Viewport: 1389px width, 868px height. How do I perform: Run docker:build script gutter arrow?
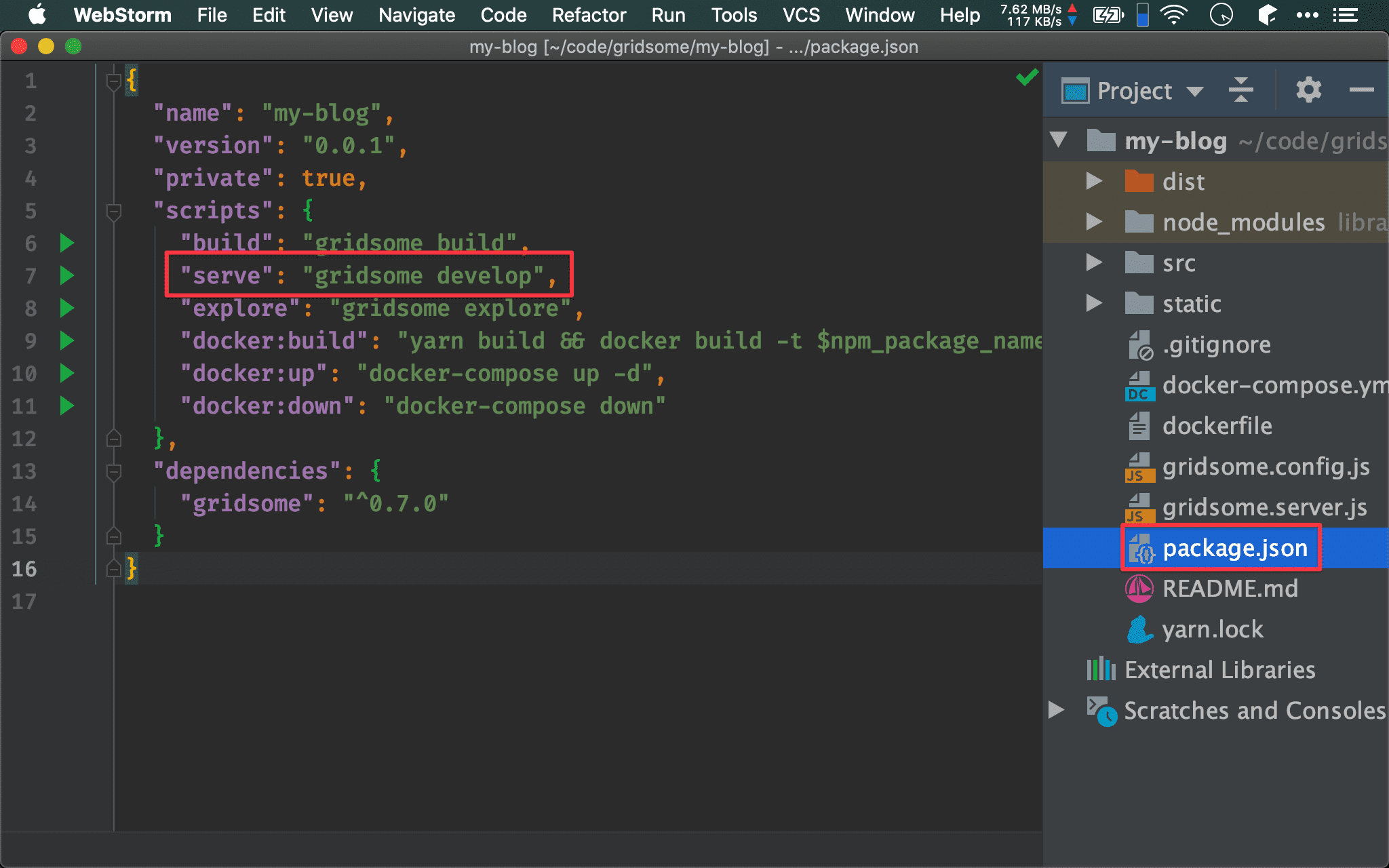click(x=66, y=340)
